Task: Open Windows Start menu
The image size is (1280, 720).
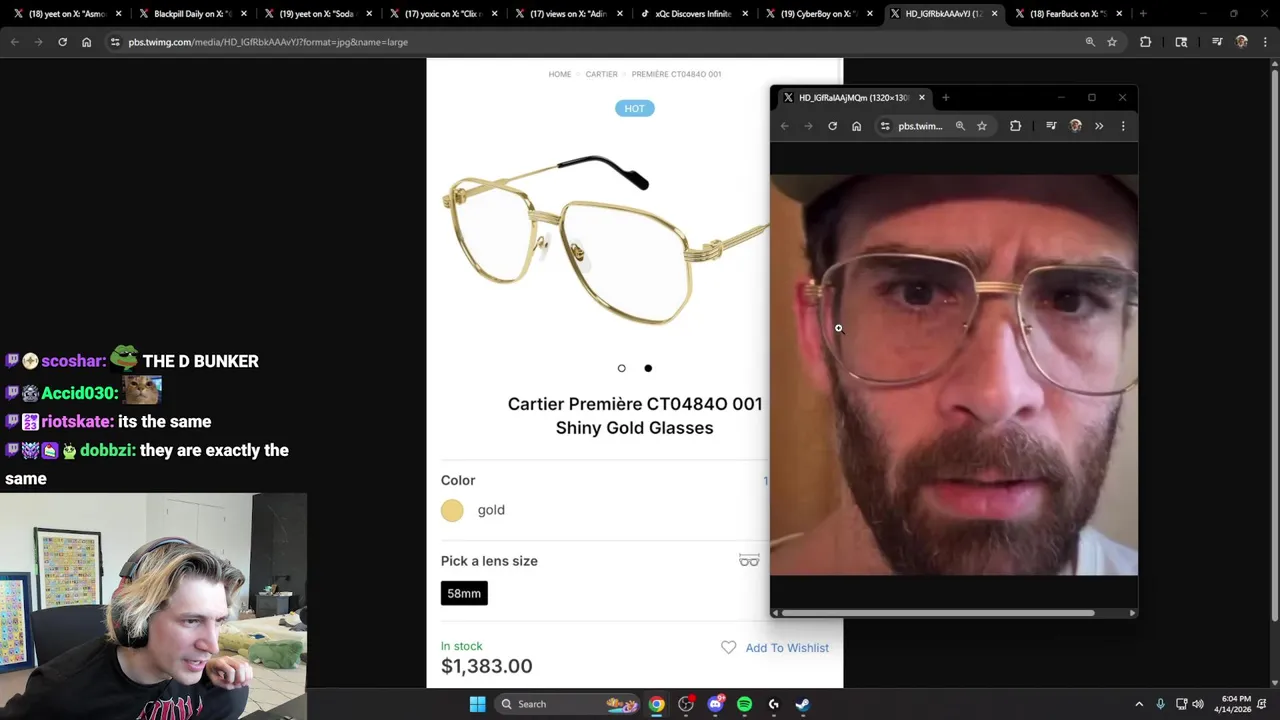Action: [477, 704]
